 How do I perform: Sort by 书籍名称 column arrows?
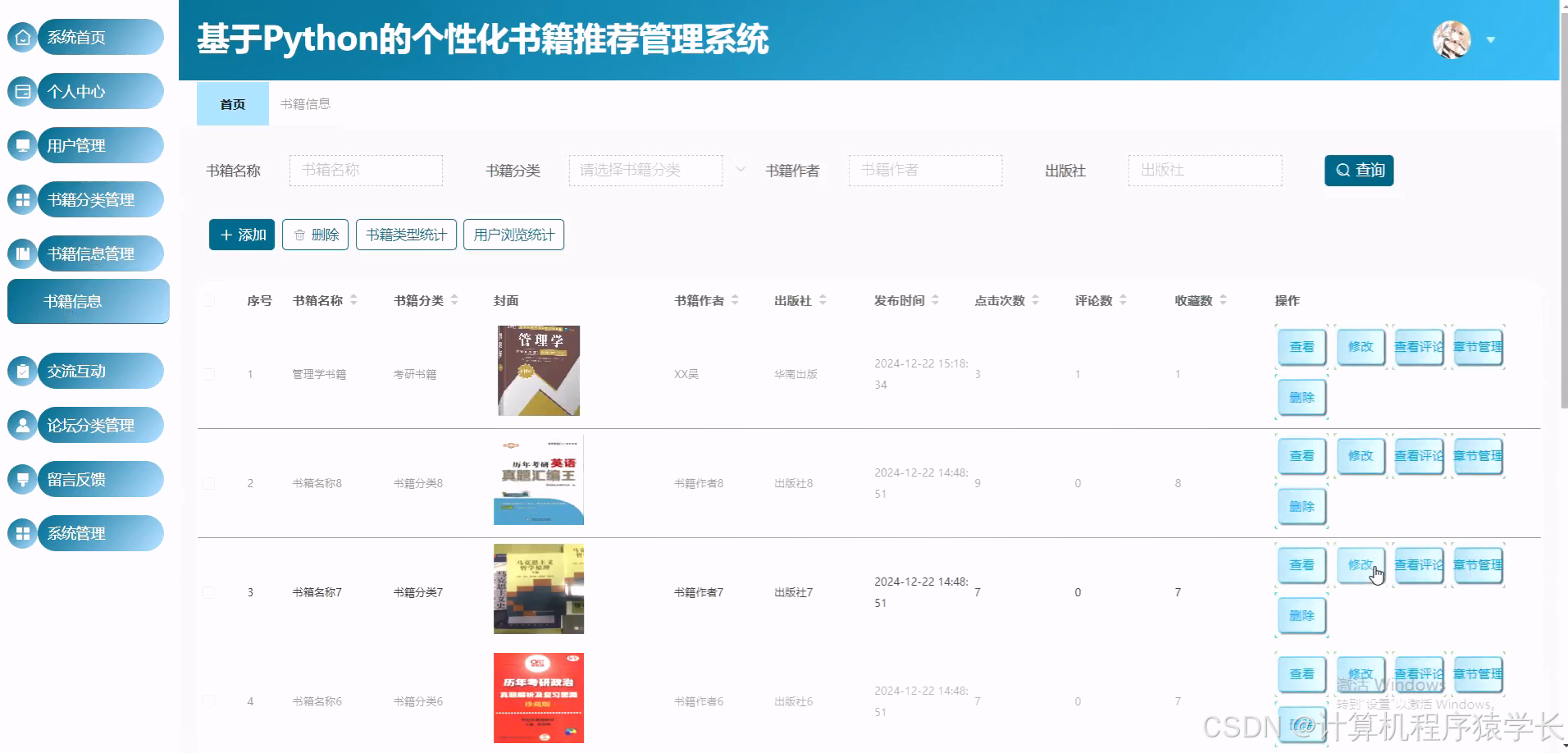pos(353,300)
